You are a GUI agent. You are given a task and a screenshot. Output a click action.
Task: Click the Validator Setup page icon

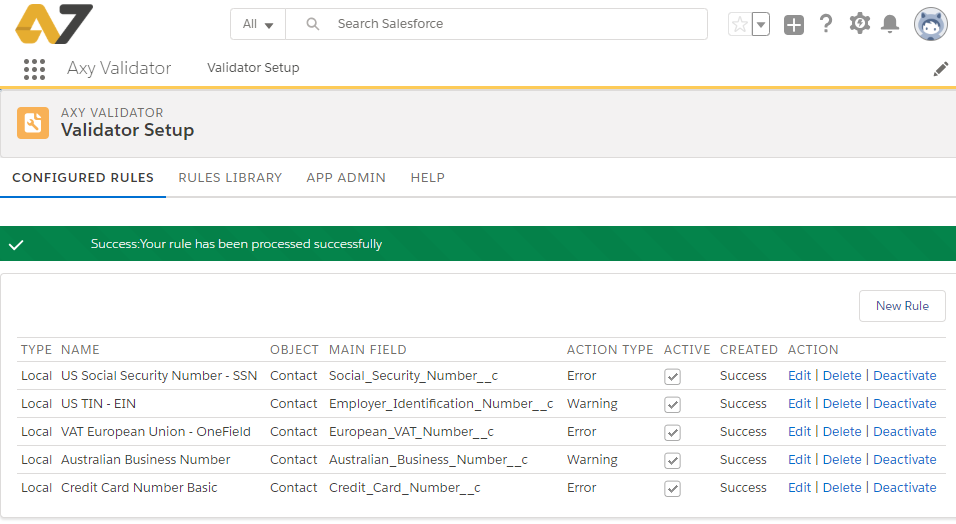[33, 123]
